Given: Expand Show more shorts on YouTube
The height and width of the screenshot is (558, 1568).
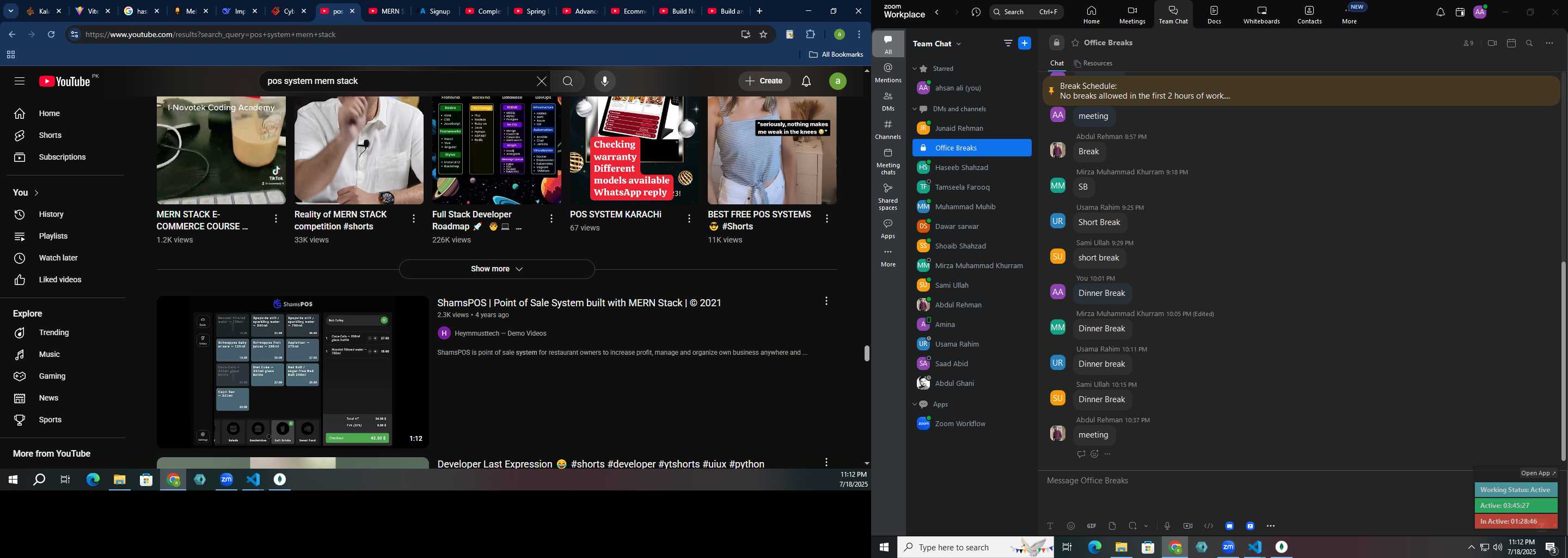Looking at the screenshot, I should click(497, 269).
